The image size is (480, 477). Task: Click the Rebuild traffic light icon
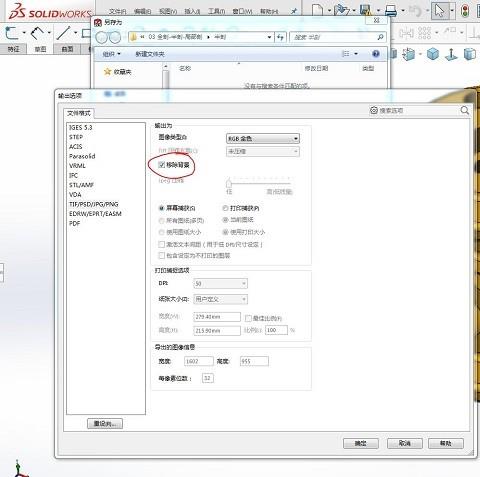465,11
